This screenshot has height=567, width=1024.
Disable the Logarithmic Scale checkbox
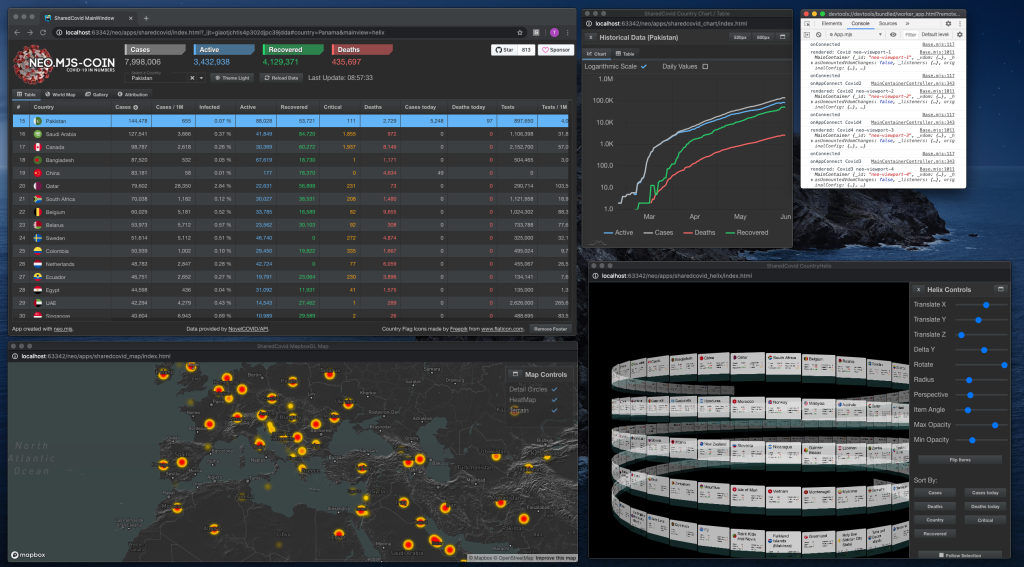[644, 66]
